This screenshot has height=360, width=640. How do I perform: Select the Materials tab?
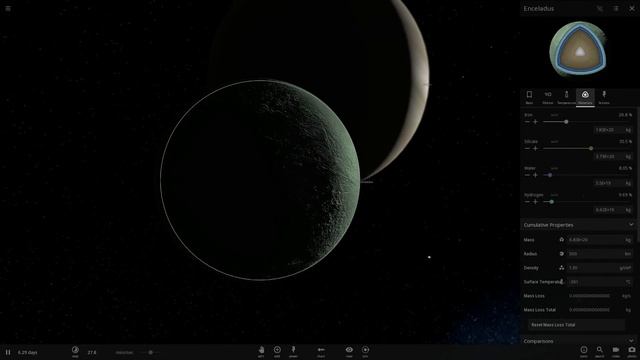point(585,98)
